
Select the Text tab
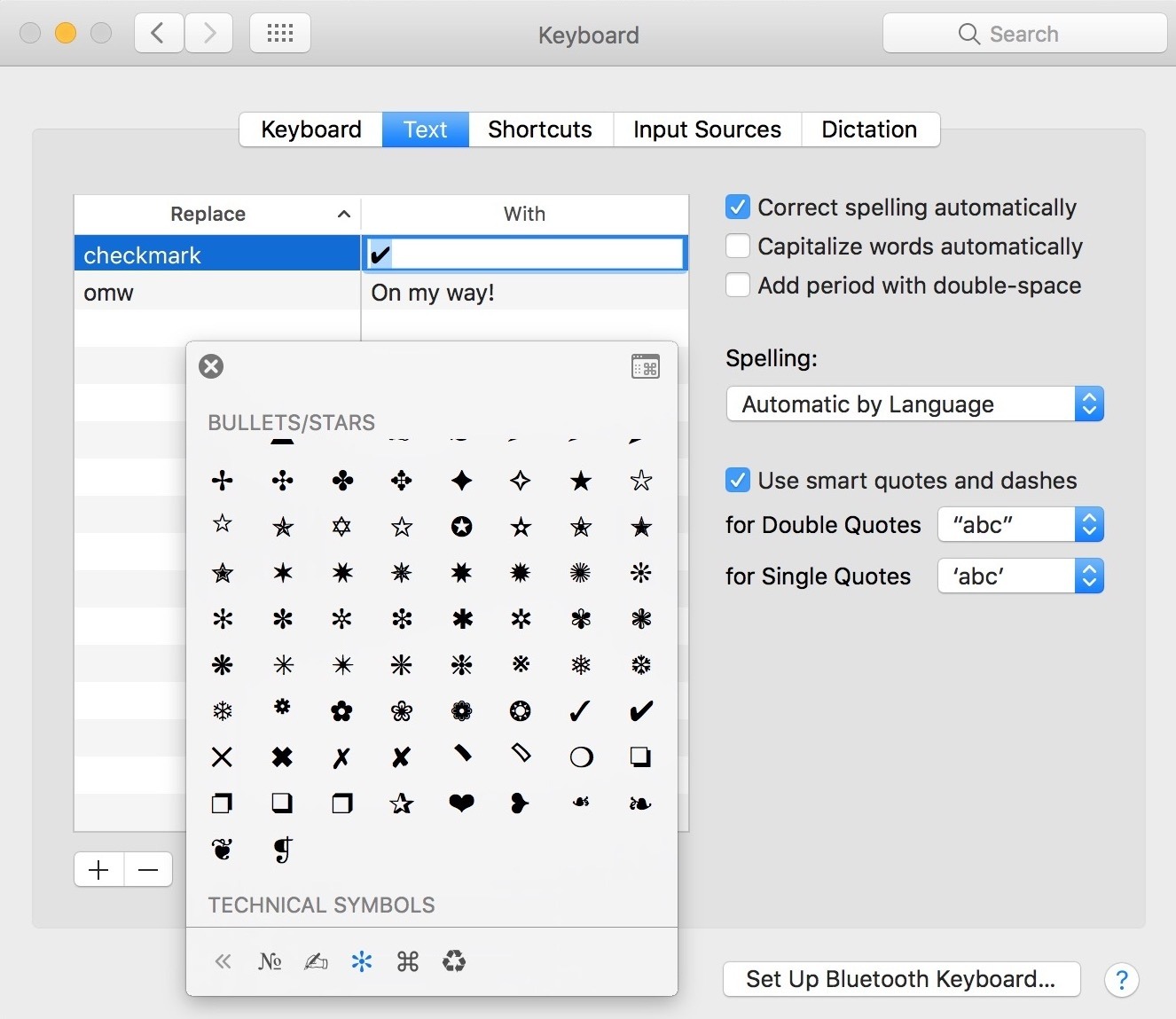(x=426, y=129)
